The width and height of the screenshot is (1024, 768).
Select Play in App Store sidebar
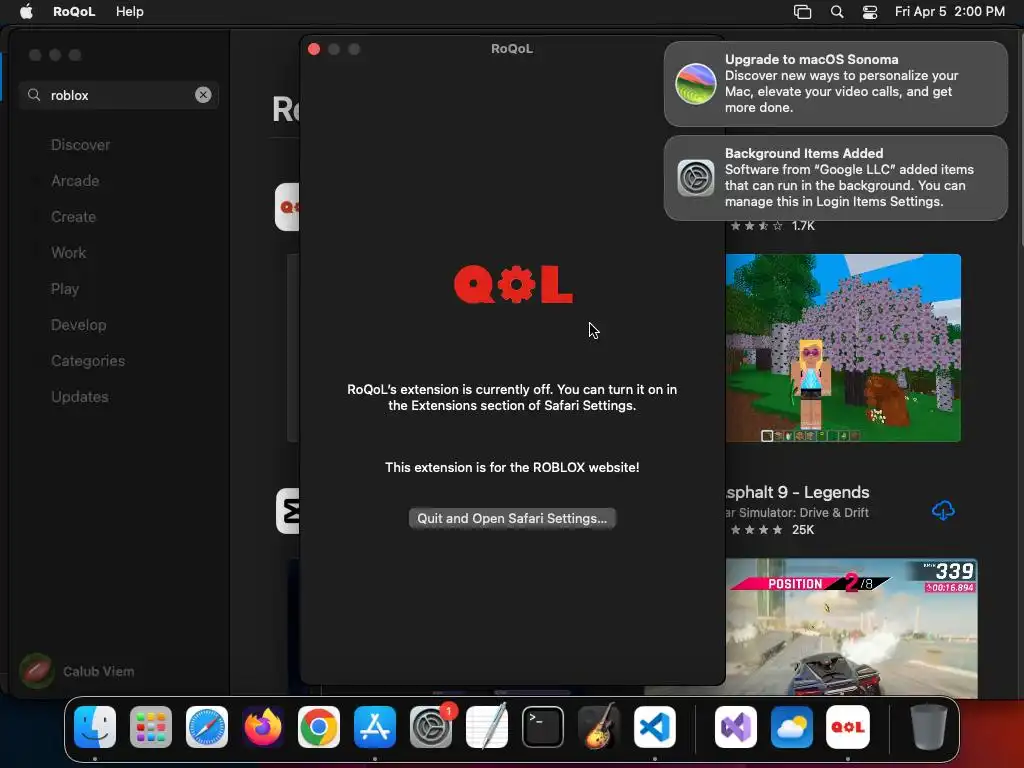click(x=65, y=289)
